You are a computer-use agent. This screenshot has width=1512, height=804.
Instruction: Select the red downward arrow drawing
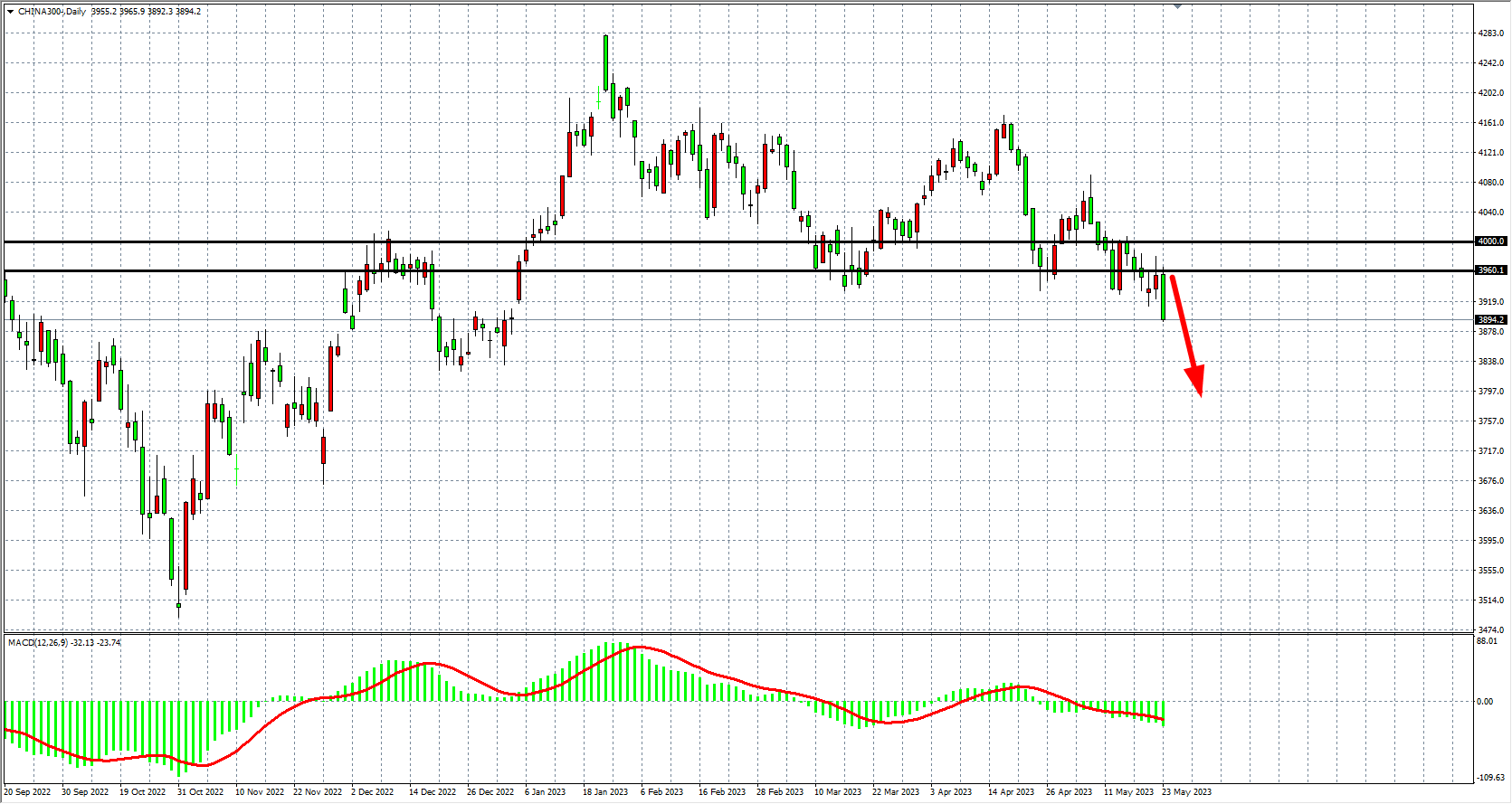click(x=1186, y=335)
